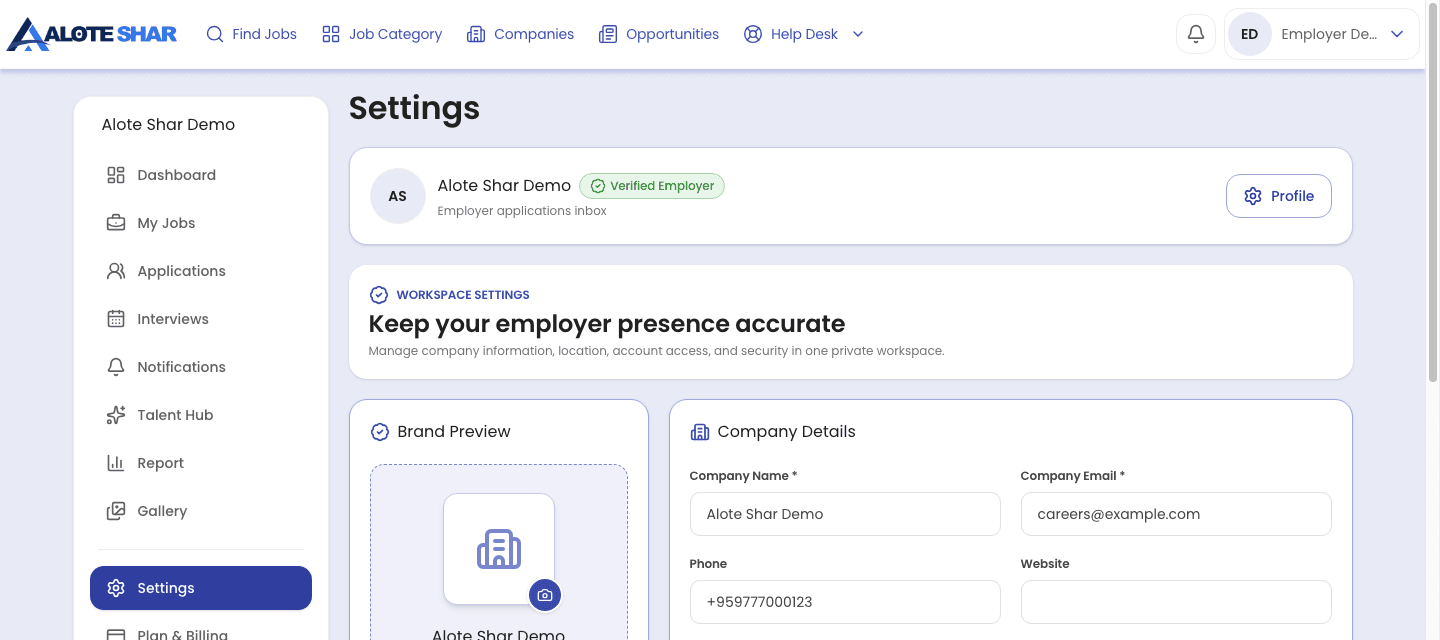Focus the Company Name field
The image size is (1440, 640).
(845, 514)
